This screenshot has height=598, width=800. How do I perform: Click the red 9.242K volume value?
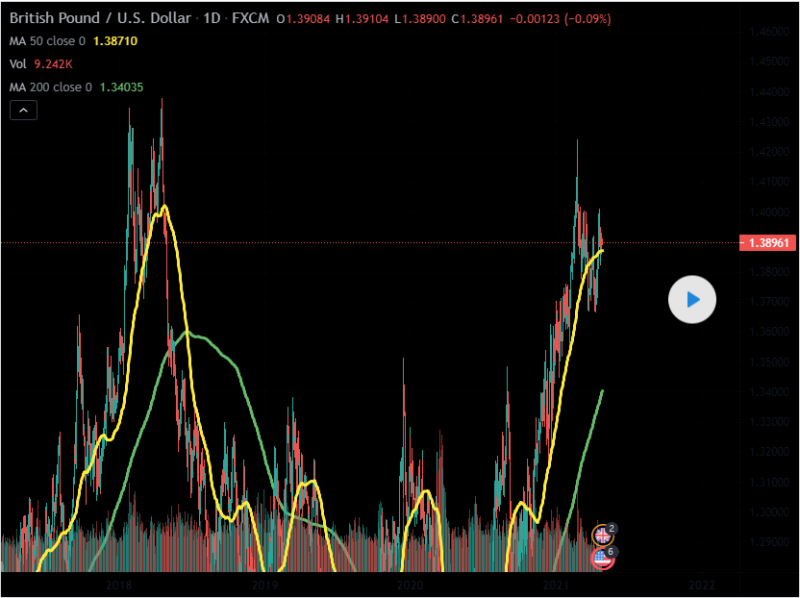[56, 65]
